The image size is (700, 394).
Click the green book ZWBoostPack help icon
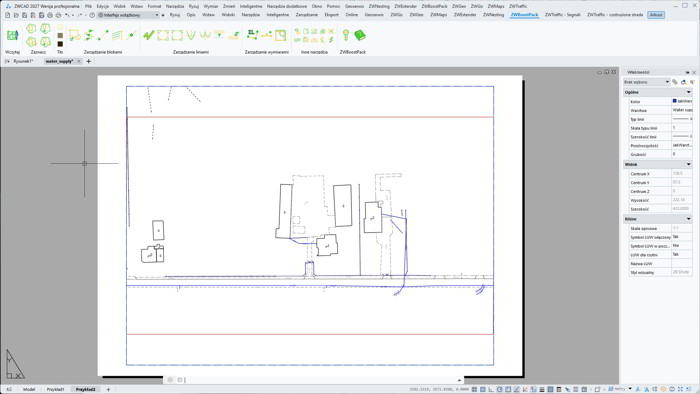(360, 35)
